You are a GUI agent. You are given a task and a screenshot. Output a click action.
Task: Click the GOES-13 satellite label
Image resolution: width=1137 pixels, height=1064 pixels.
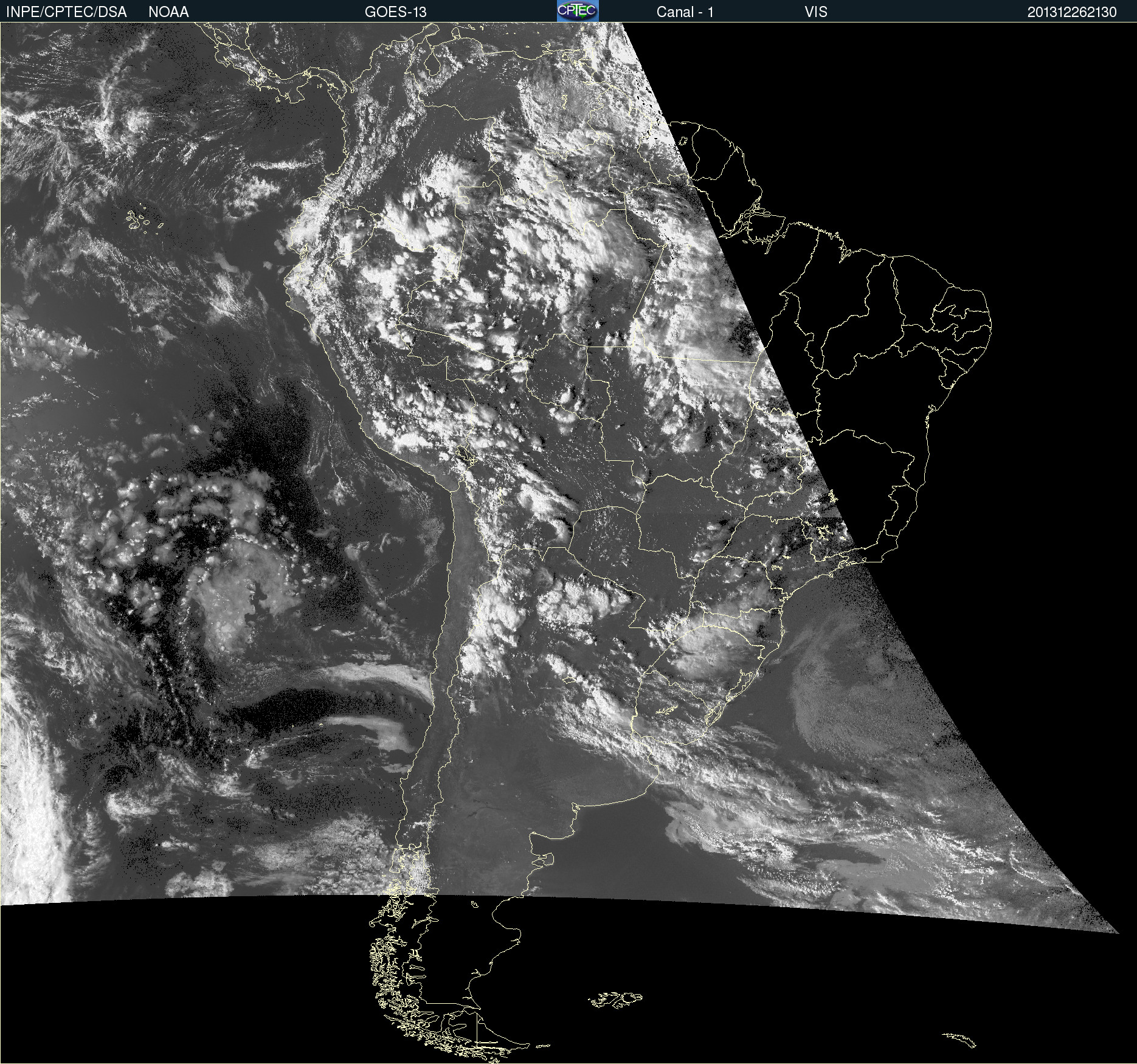click(x=396, y=12)
